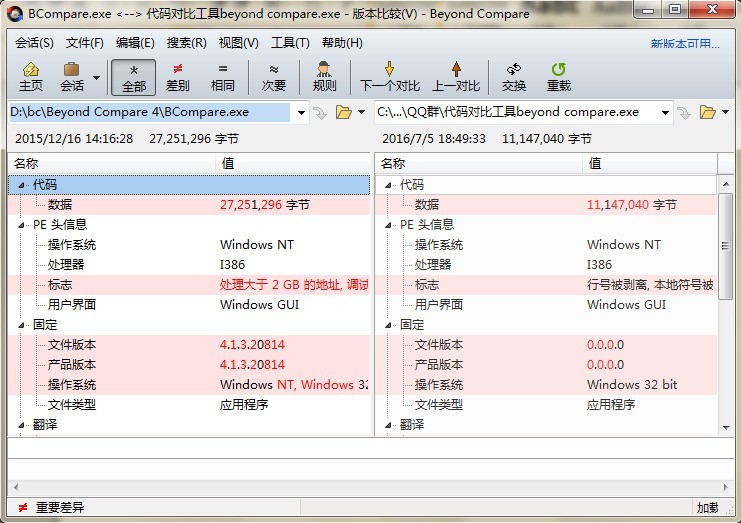The image size is (741, 523).
Task: Select the left 数据 row
Action: pyautogui.click(x=189, y=205)
